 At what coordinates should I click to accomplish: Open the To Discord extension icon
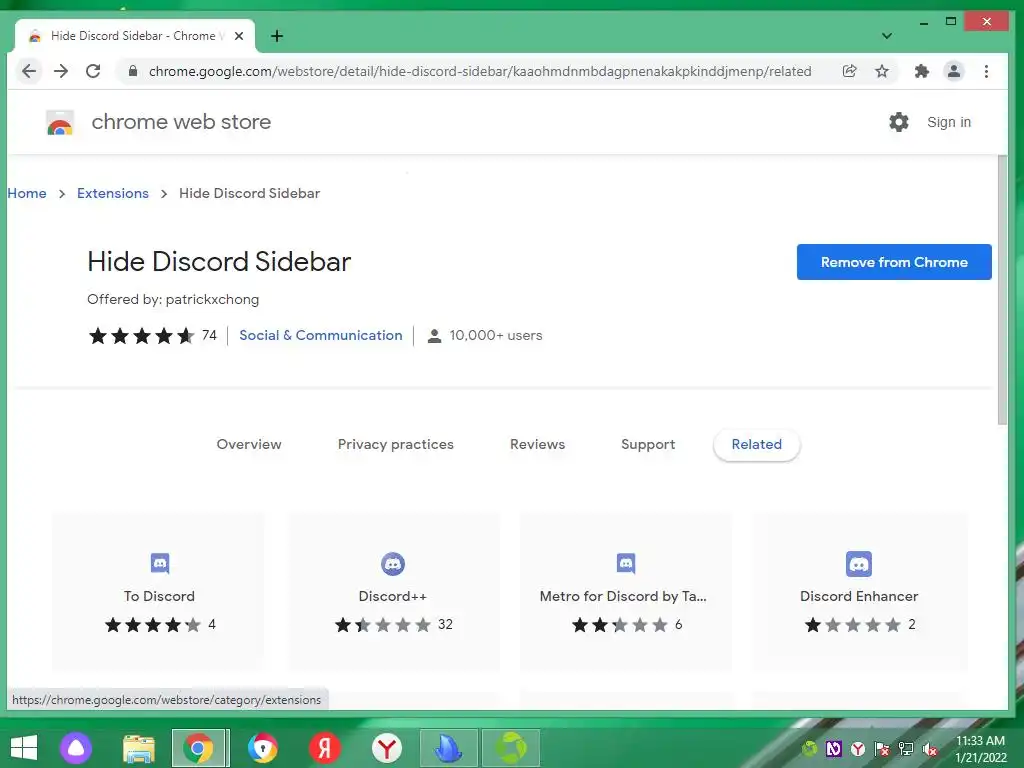tap(160, 563)
